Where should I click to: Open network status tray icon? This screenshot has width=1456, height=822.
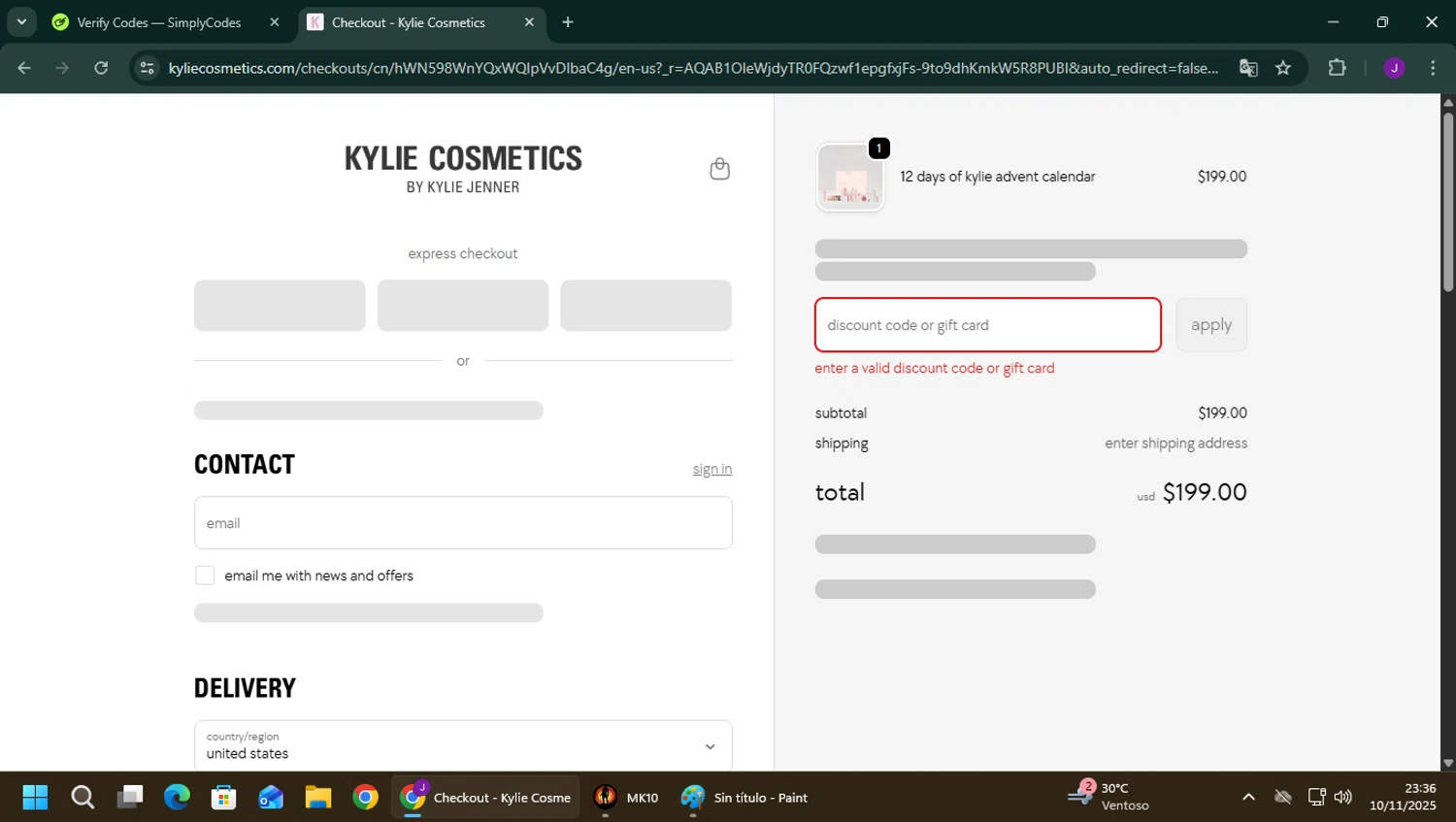point(1316,798)
